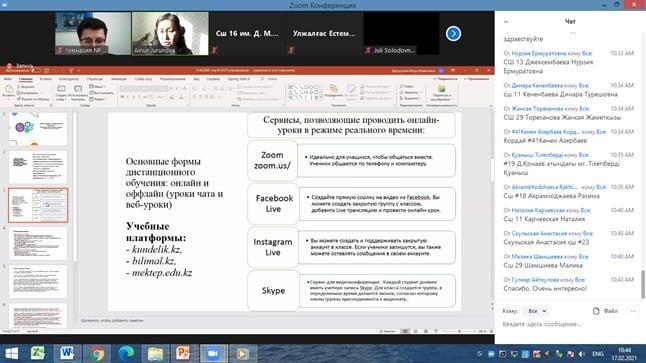Switch to the Анимация ribbon tab

[119, 79]
